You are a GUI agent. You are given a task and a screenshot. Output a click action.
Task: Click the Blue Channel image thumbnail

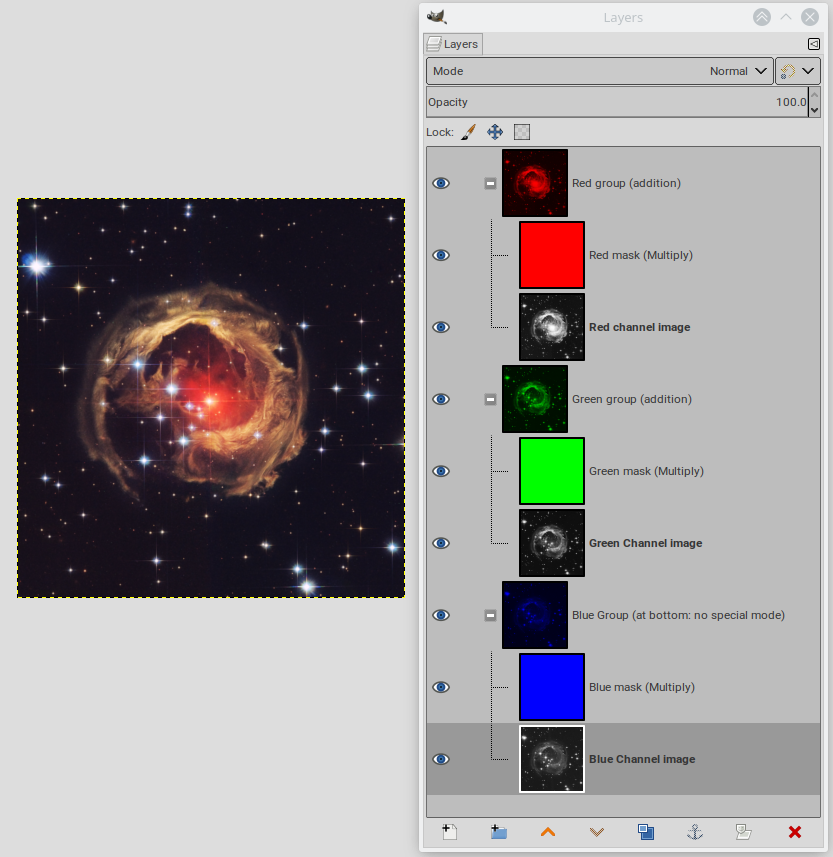tap(552, 759)
